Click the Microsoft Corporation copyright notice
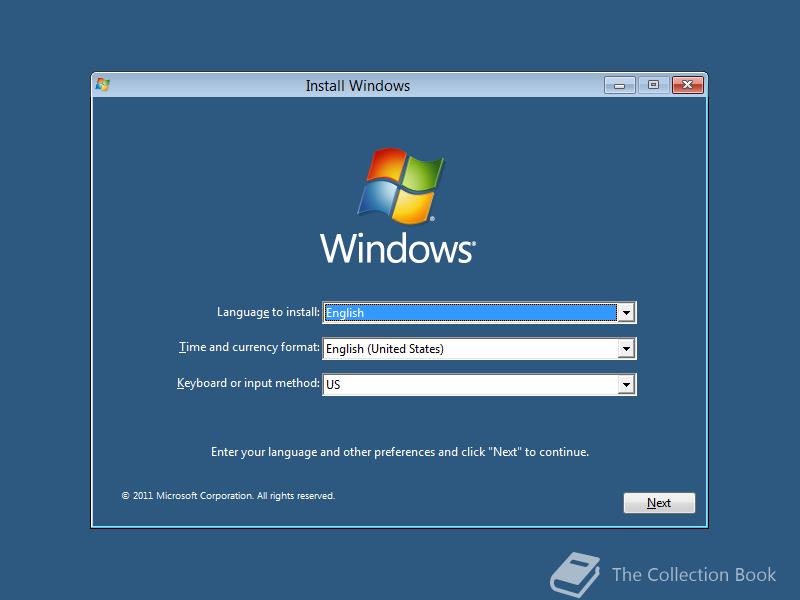800x600 pixels. (228, 495)
